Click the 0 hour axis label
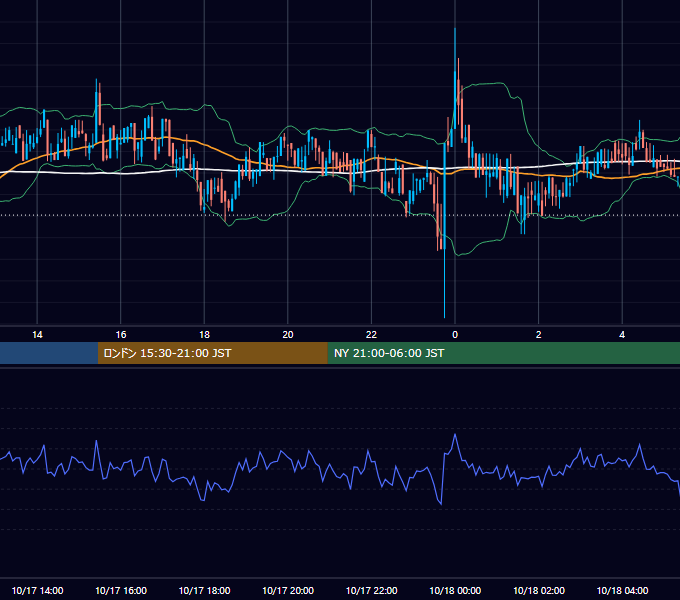Image resolution: width=680 pixels, height=600 pixels. (455, 335)
